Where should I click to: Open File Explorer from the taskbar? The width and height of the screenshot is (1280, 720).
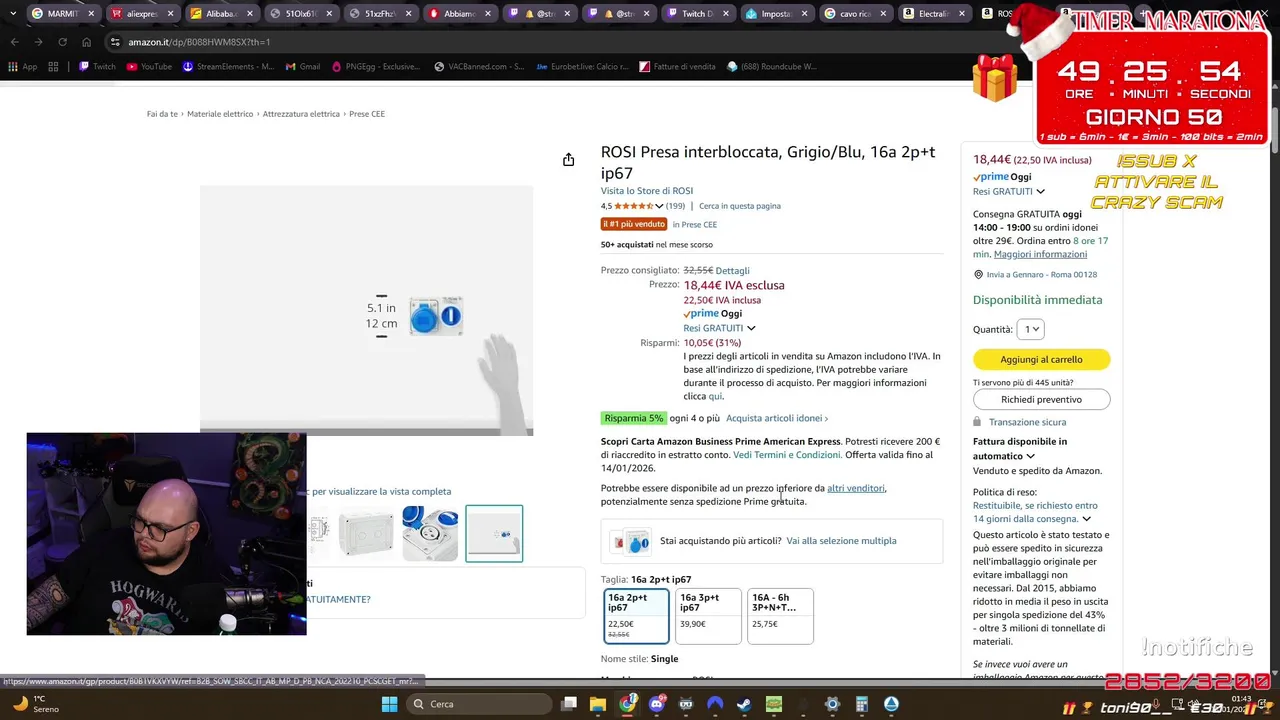pos(597,704)
